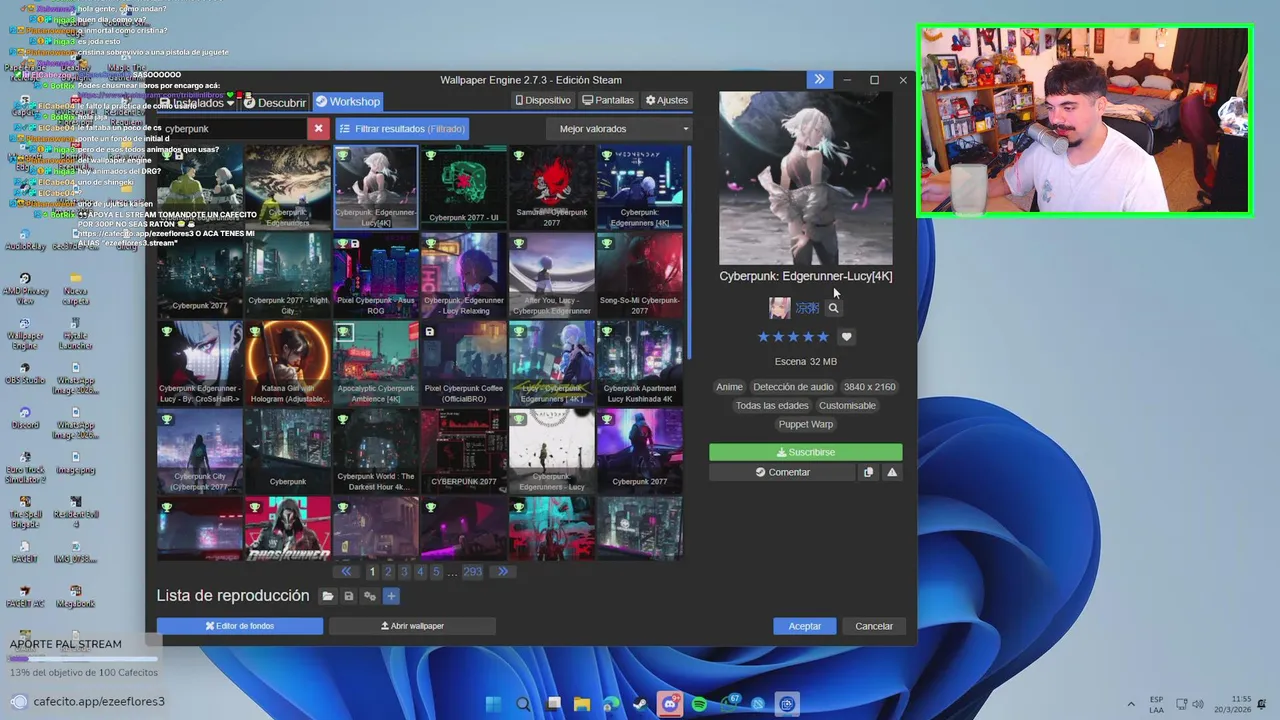This screenshot has width=1280, height=720.
Task: Click the Puppet Warp tag
Action: coord(806,424)
